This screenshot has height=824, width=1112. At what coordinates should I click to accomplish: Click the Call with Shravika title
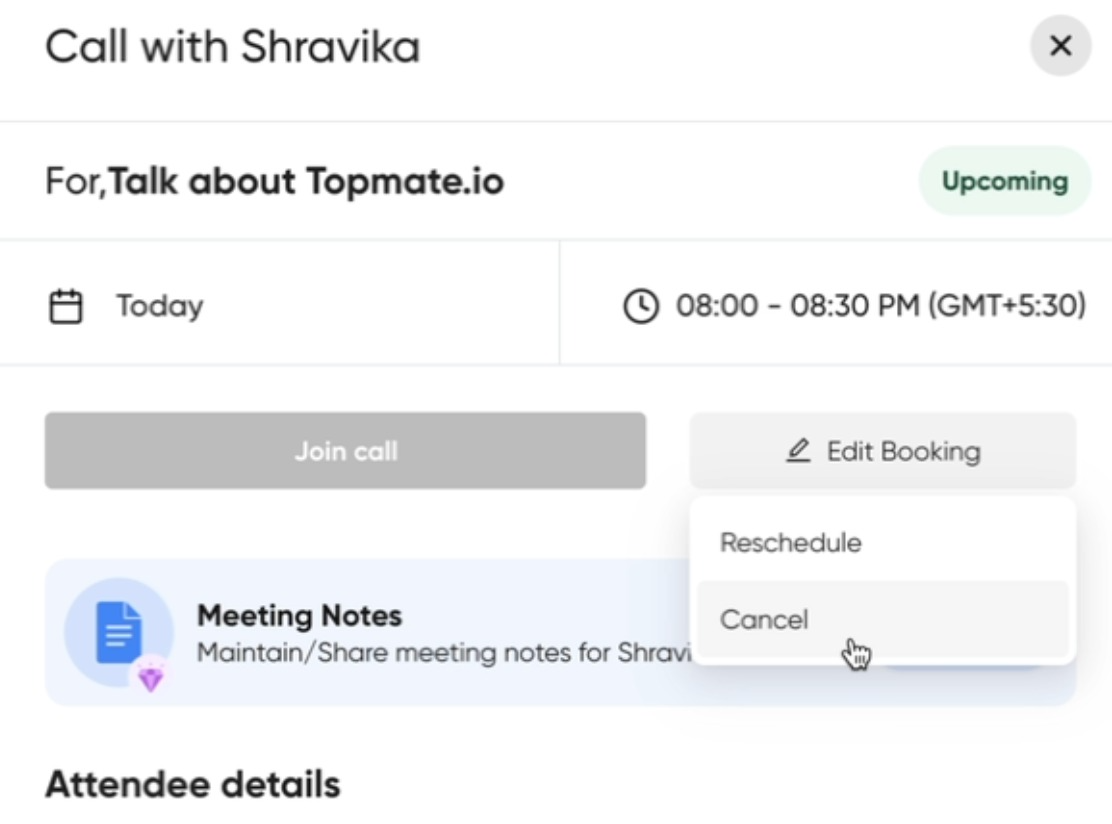click(x=233, y=47)
